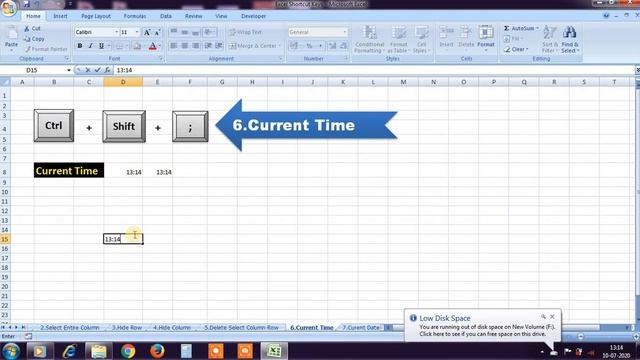Cancel the cell entry with X in formula bar
The image size is (640, 360).
click(88, 70)
